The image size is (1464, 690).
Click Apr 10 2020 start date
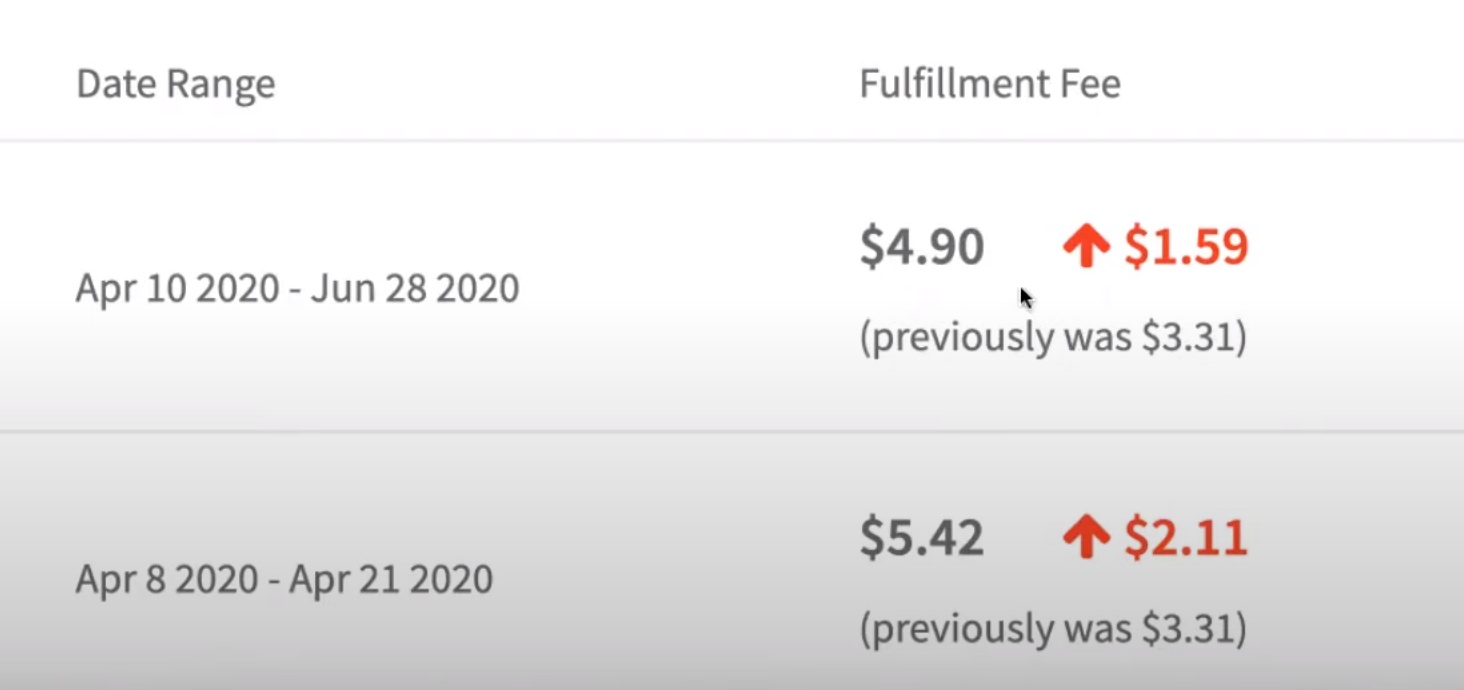[x=180, y=289]
